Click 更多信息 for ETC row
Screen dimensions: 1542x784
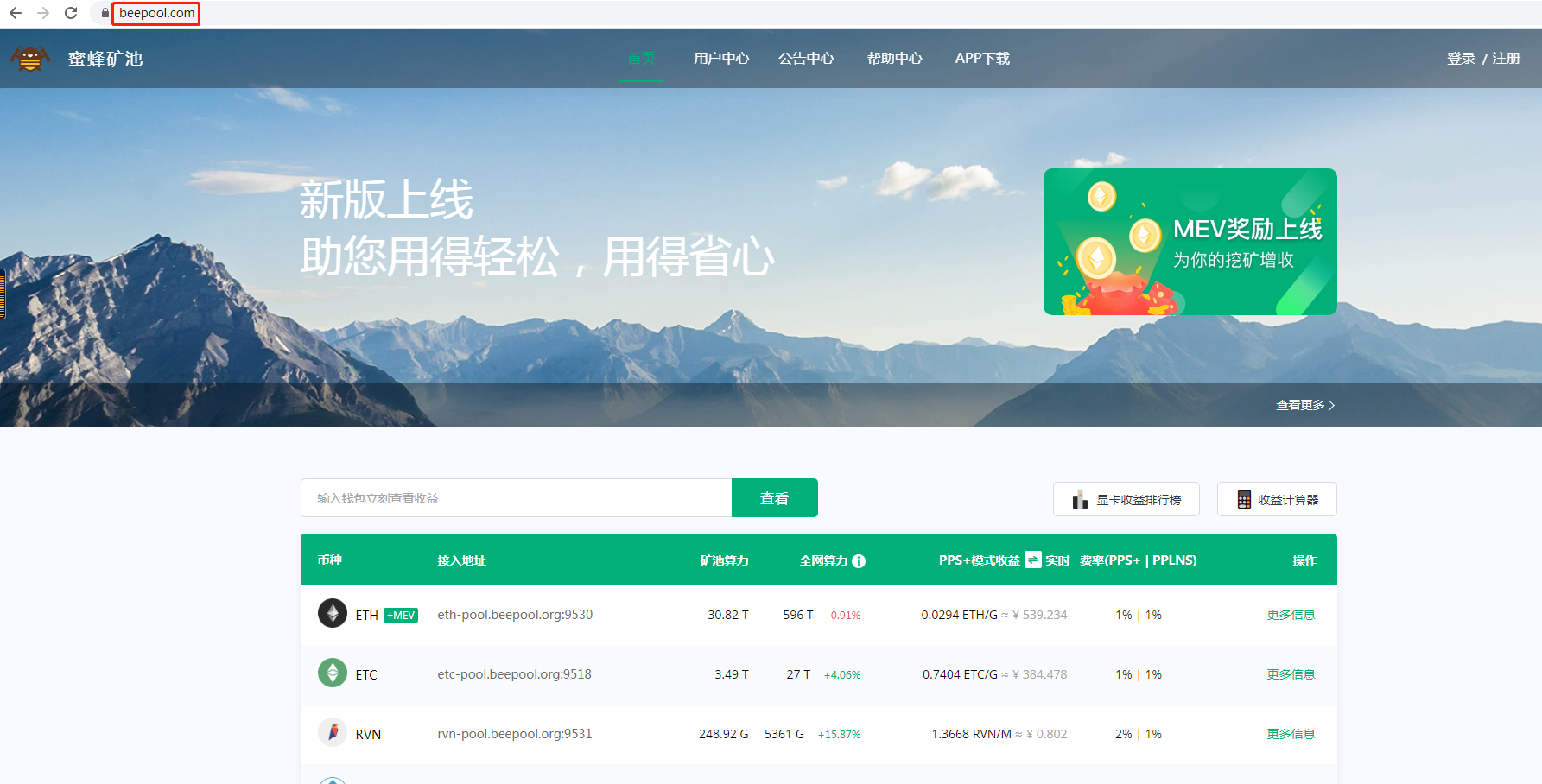[1291, 674]
